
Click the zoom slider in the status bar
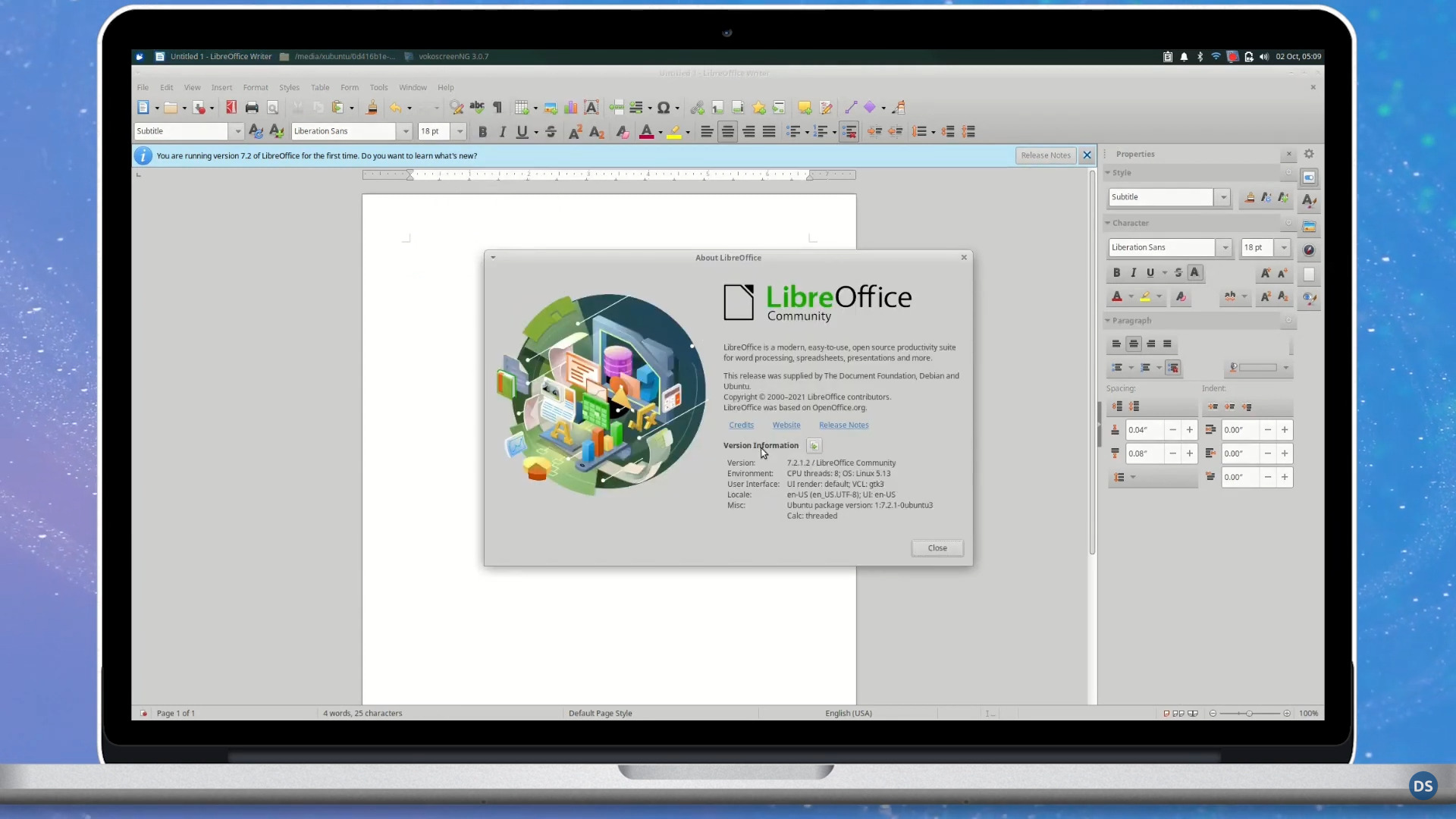1249,714
